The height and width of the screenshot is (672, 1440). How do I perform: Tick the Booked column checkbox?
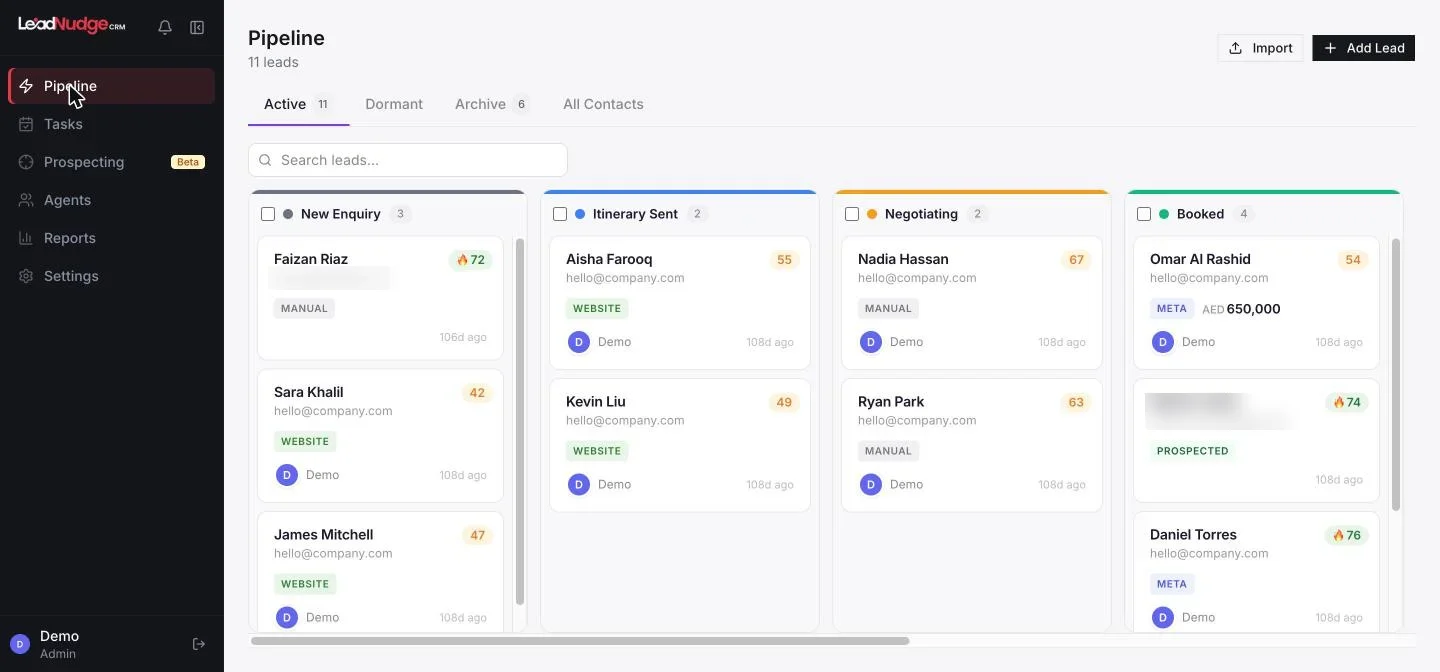coord(1144,214)
